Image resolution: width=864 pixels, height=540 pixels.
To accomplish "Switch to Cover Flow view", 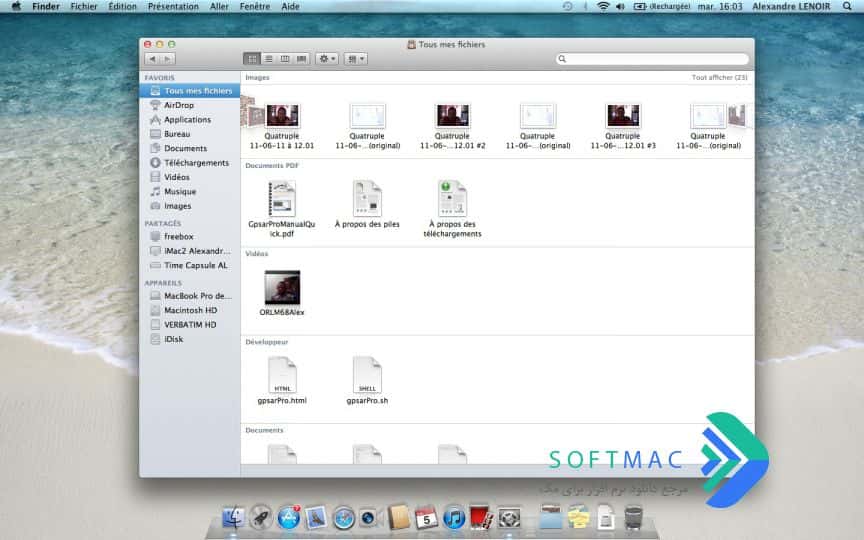I will click(x=301, y=59).
